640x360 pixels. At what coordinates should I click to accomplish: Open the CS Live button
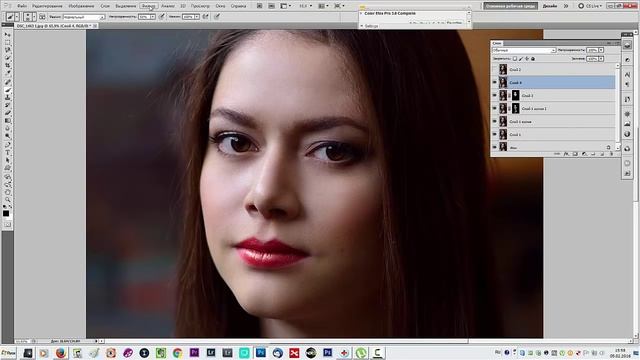pos(590,6)
